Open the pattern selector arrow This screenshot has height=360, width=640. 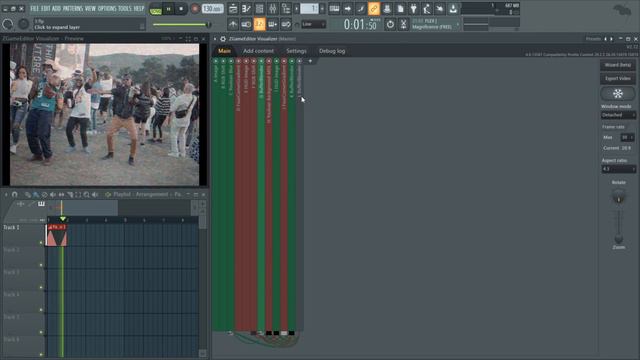tap(296, 9)
